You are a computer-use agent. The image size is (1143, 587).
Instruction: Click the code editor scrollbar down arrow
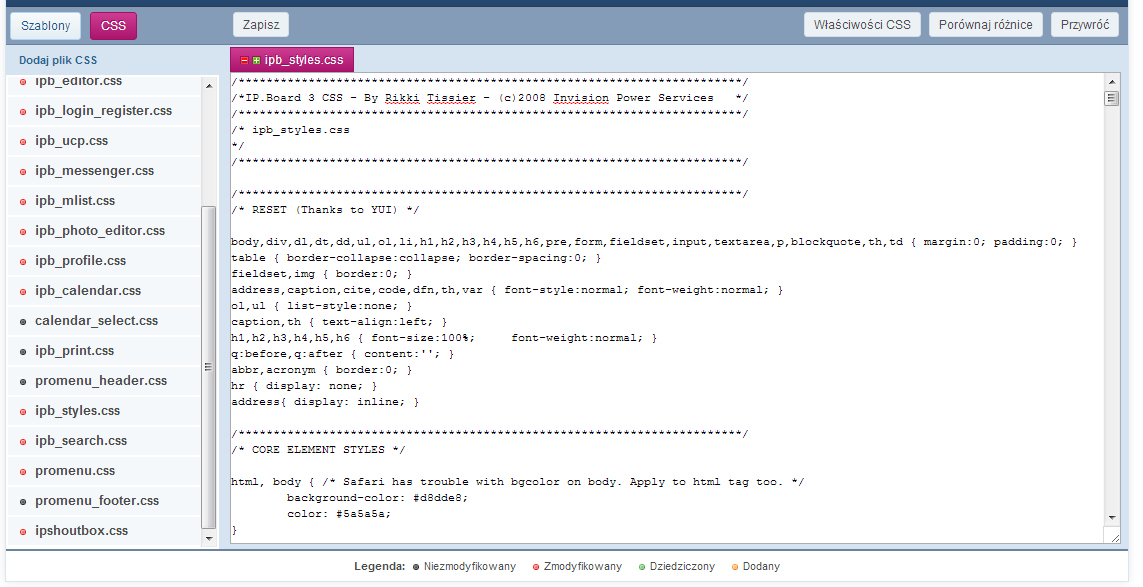point(1112,517)
